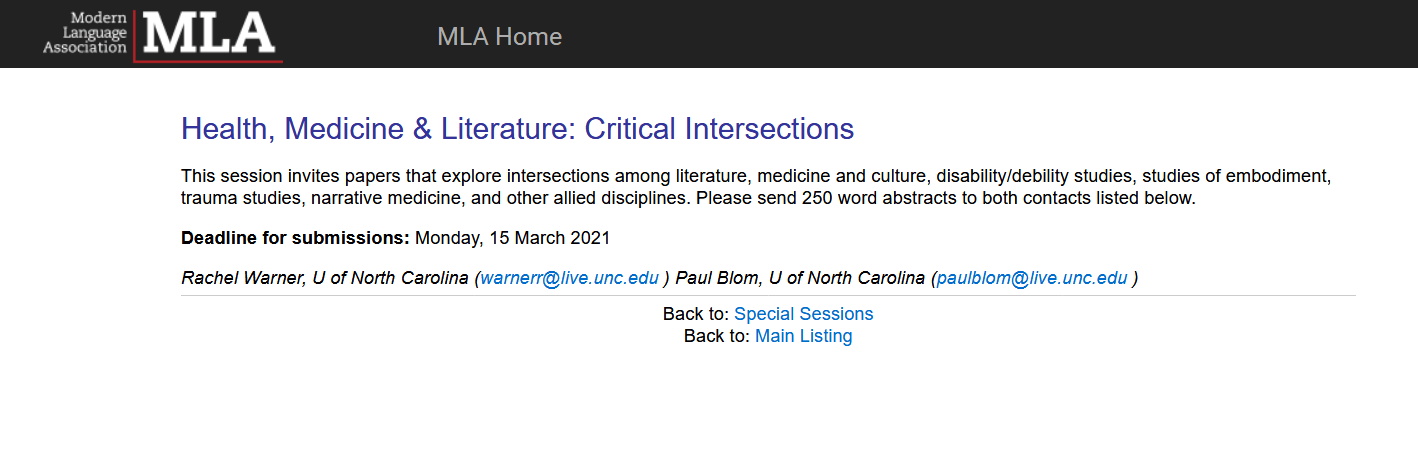Go back to Special Sessions

(x=803, y=314)
